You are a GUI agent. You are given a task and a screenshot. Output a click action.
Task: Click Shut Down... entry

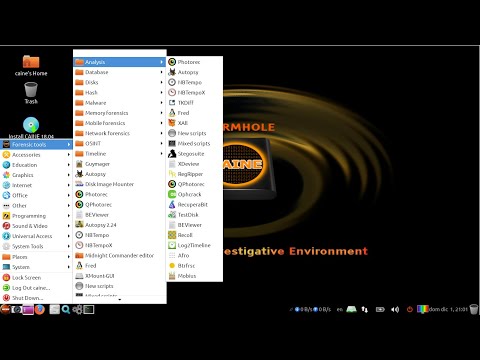[36, 298]
